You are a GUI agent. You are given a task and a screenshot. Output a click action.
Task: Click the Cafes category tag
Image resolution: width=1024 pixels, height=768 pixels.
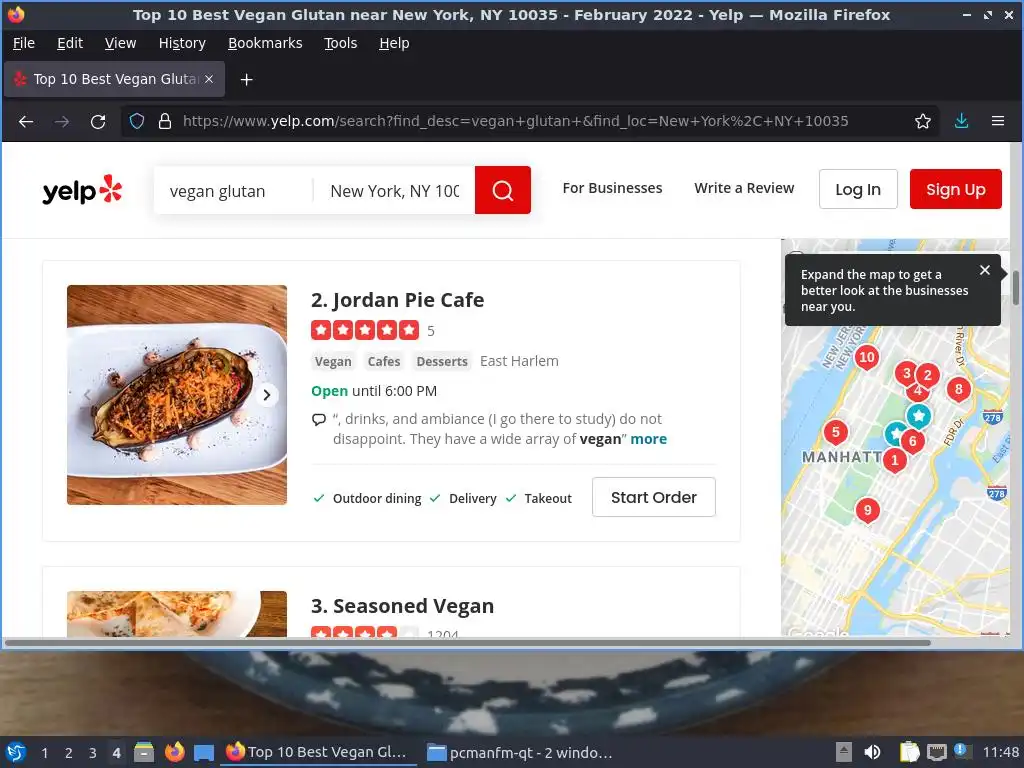tap(384, 361)
